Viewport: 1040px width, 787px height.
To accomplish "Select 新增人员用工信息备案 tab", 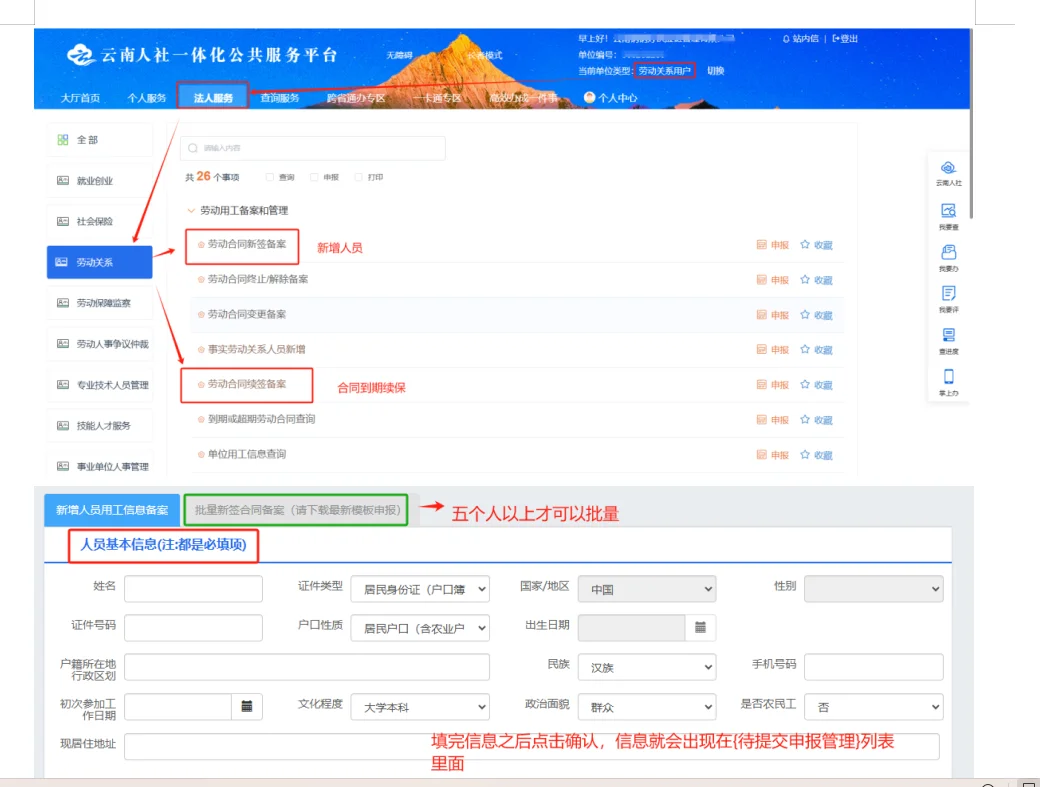I will [x=111, y=510].
